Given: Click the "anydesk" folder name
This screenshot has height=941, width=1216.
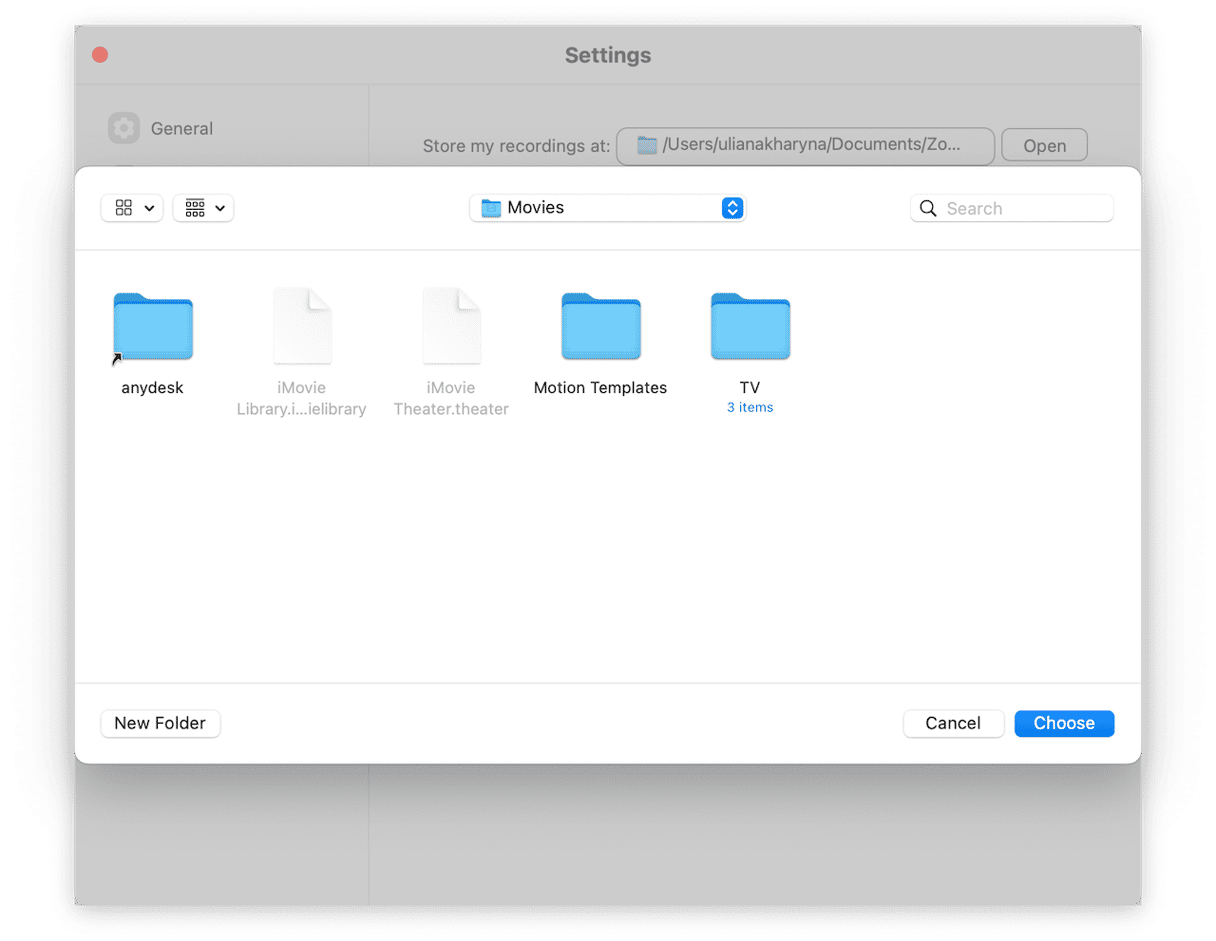Looking at the screenshot, I should 152,388.
